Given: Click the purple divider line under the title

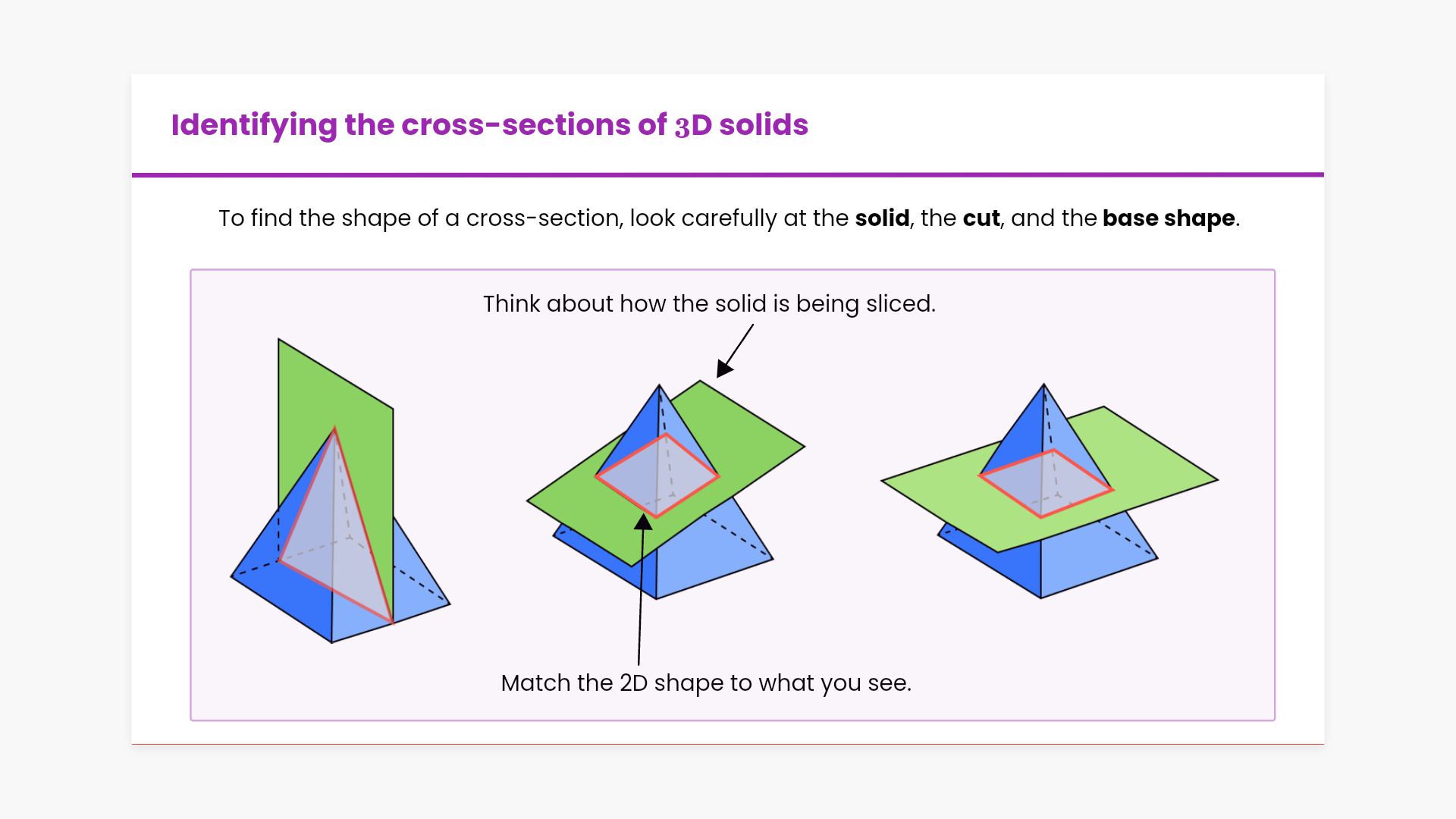Looking at the screenshot, I should point(728,175).
